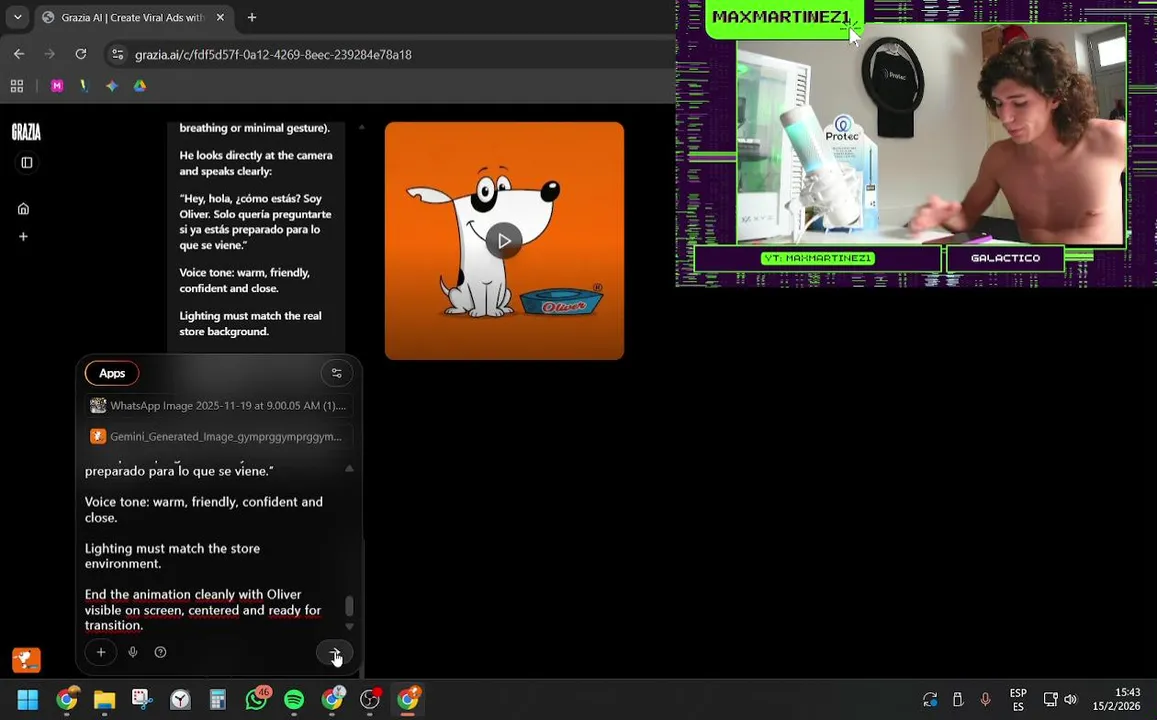
Task: Click the text 'End the animation cleanly with Oliver'
Action: 193,595
